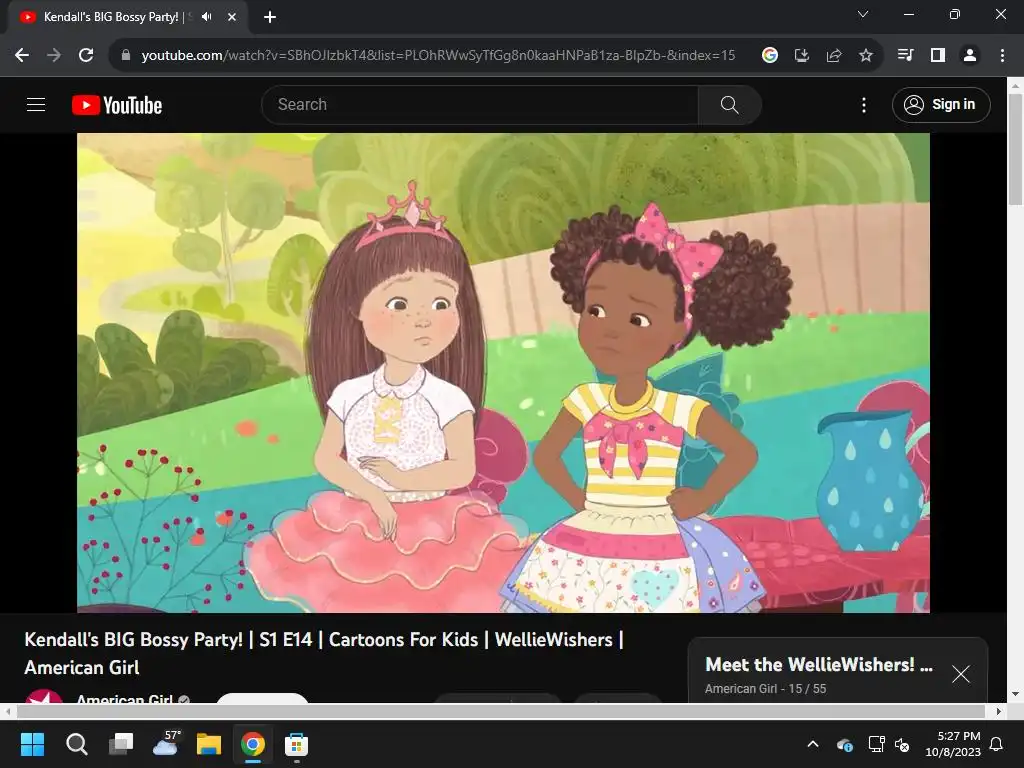This screenshot has height=768, width=1024.
Task: Open Meet the WellieWishers playlist title
Action: point(819,665)
